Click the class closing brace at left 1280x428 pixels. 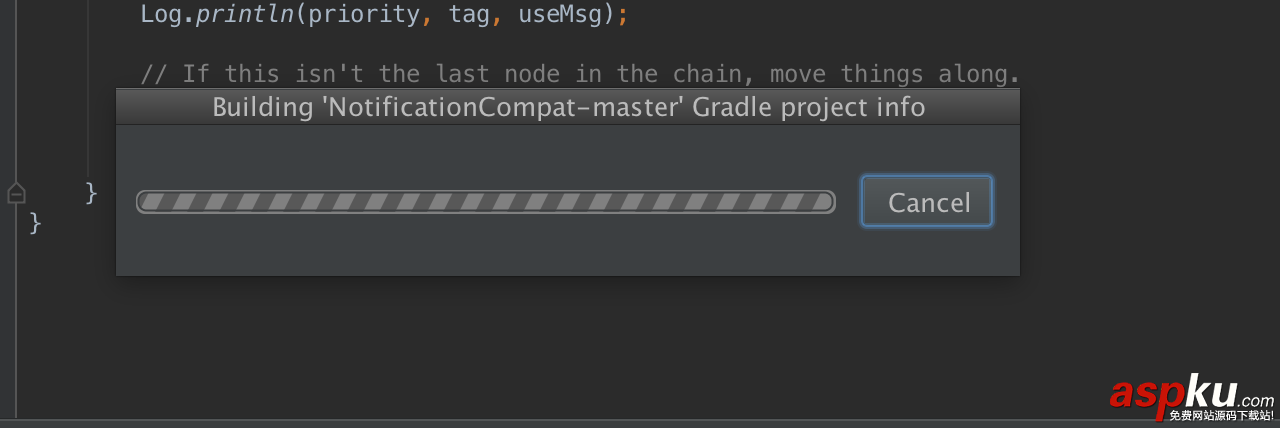click(x=36, y=222)
